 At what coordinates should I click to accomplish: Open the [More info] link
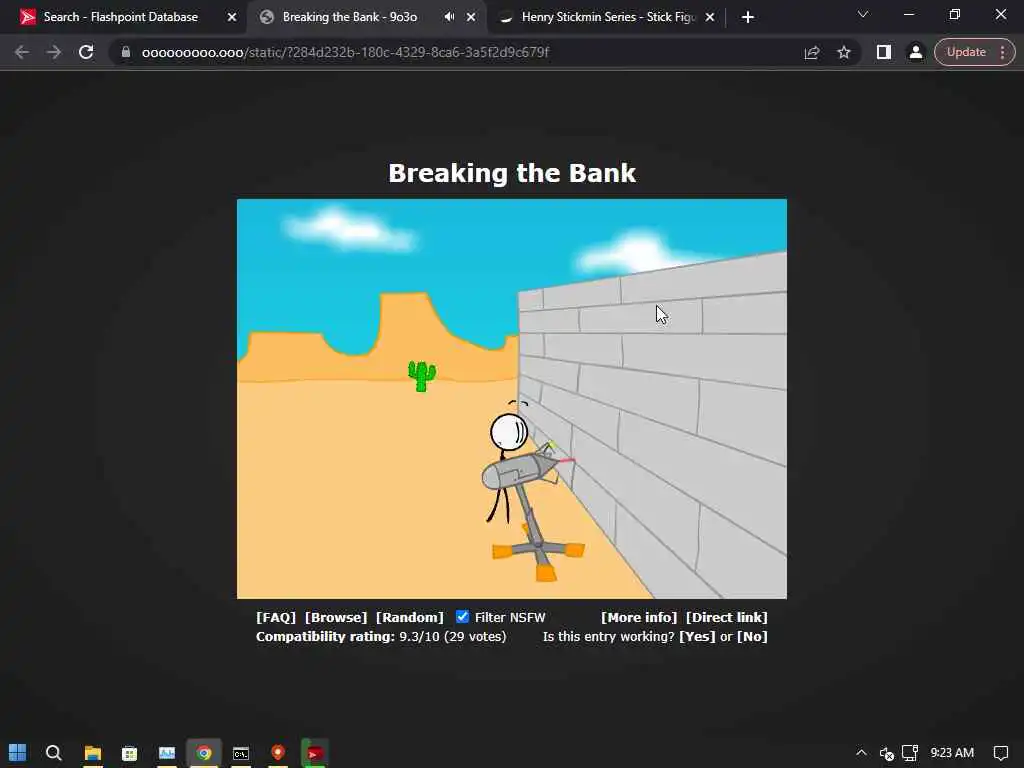click(639, 617)
